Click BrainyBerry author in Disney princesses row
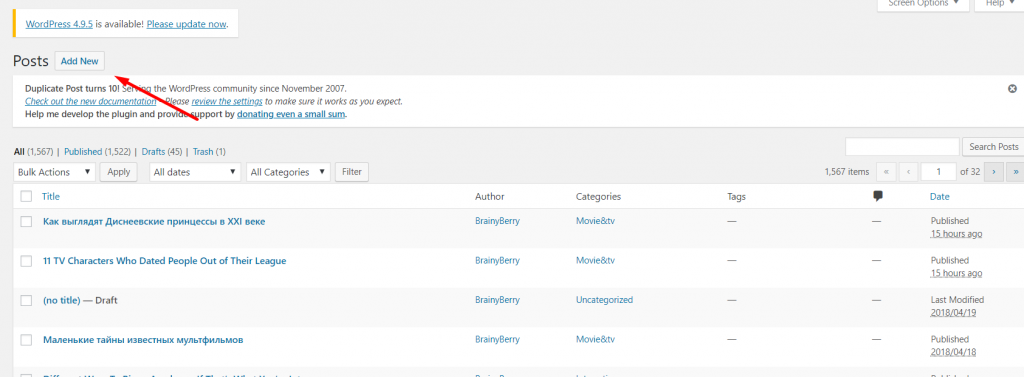The width and height of the screenshot is (1024, 377). click(498, 221)
